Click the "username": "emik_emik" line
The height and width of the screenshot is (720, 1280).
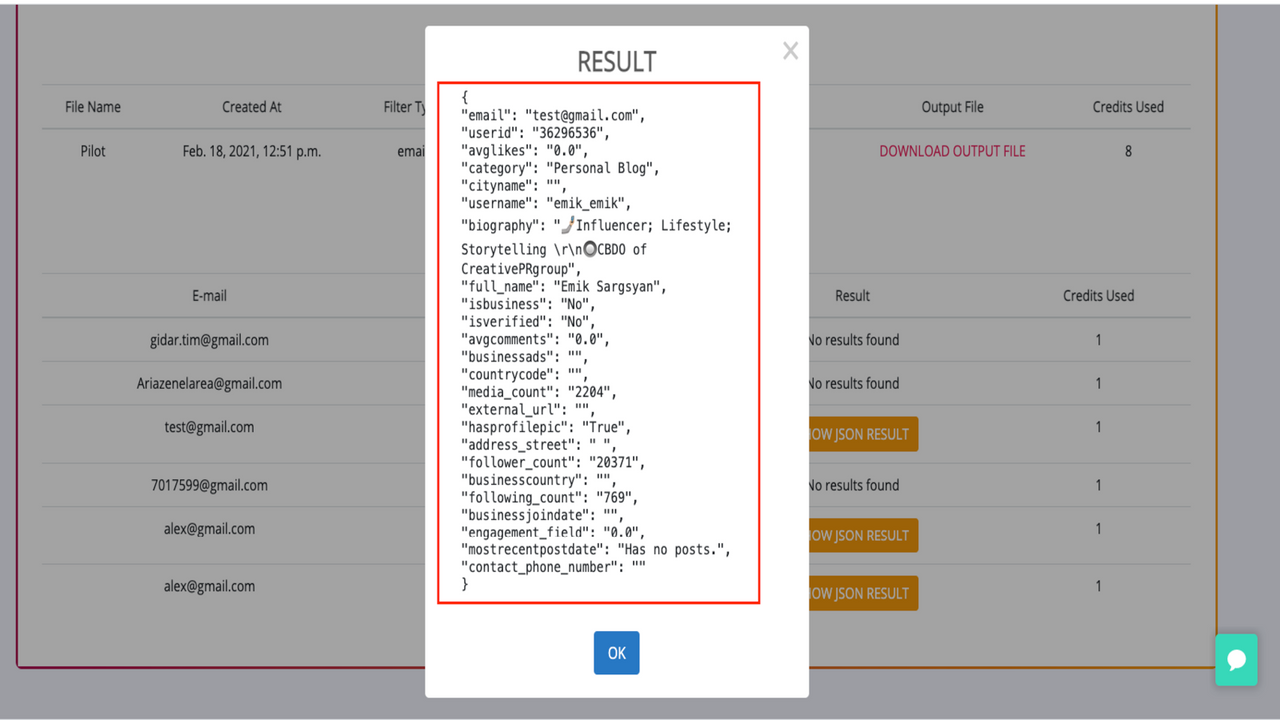click(x=546, y=204)
